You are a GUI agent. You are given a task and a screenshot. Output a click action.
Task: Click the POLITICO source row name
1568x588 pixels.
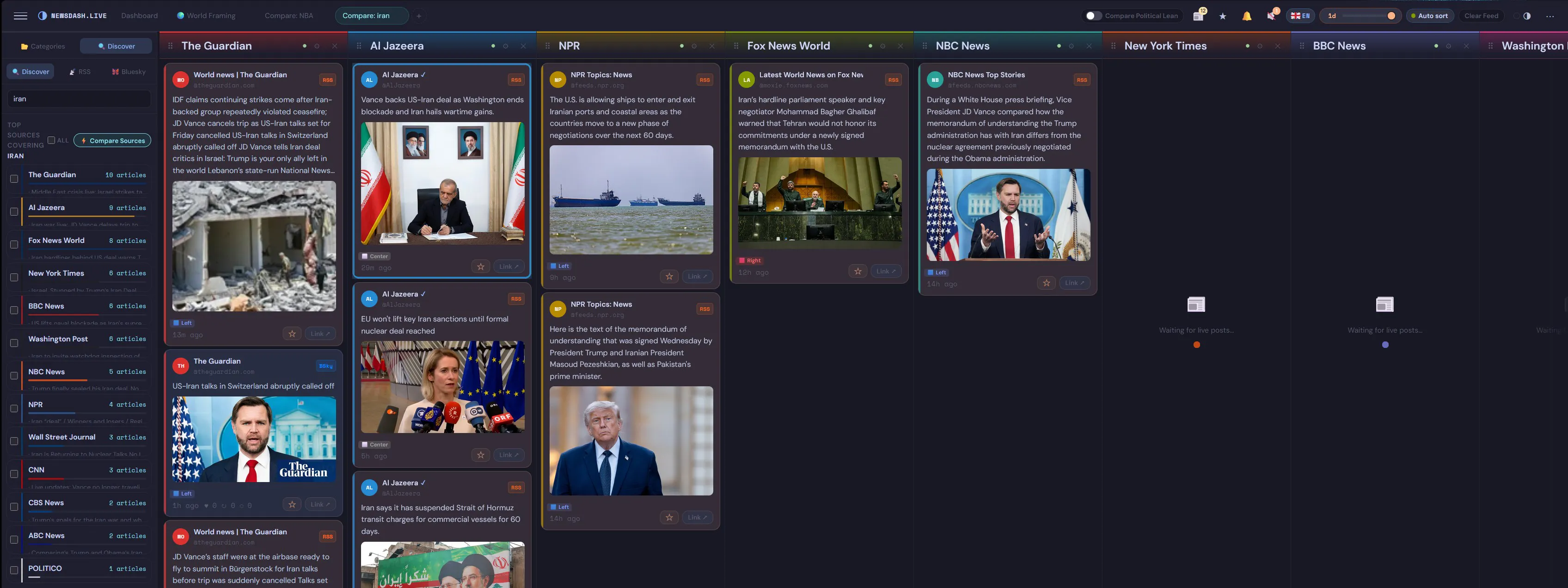[45, 568]
